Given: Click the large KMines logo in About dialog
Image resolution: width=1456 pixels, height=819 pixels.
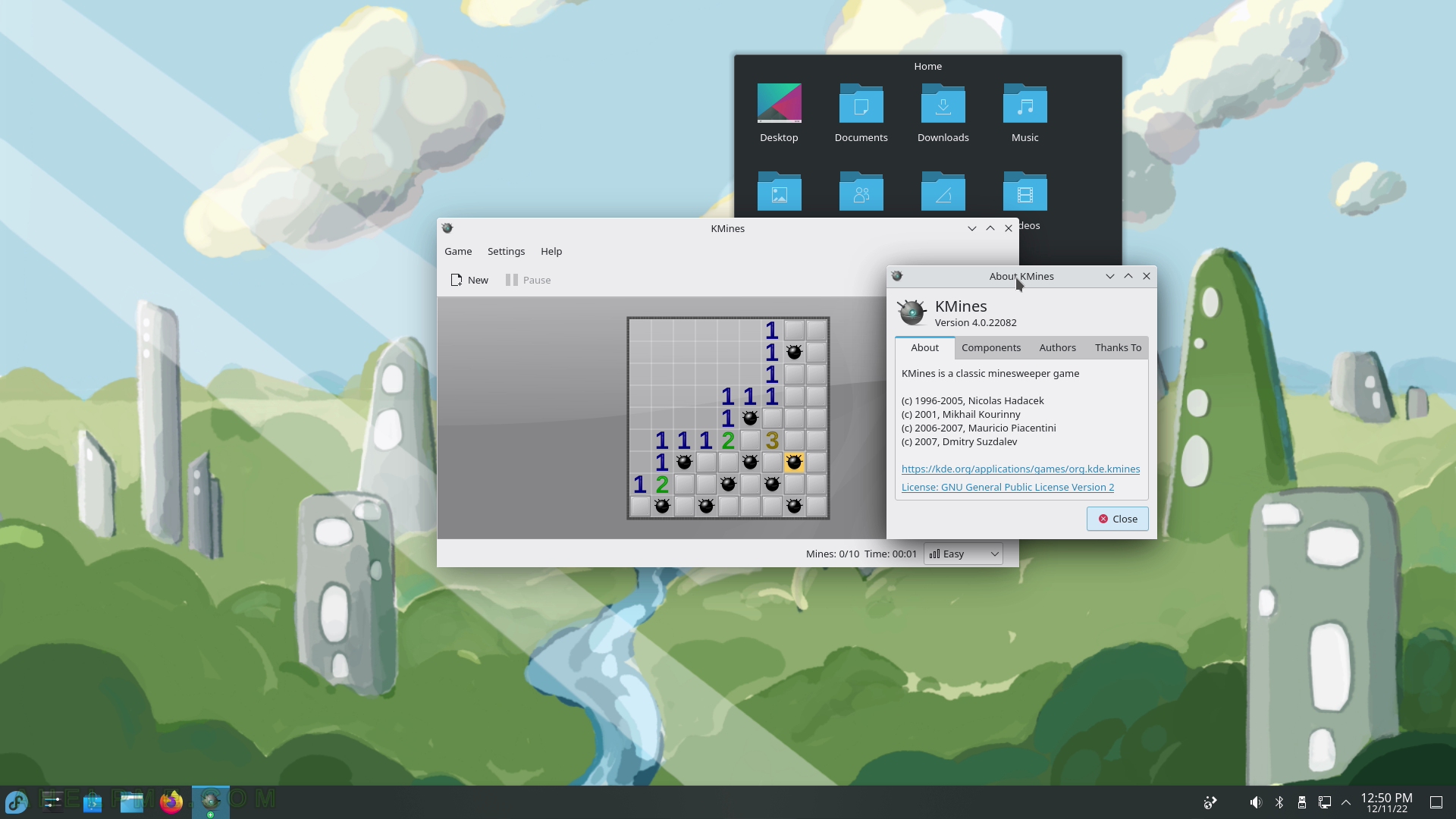Looking at the screenshot, I should [x=912, y=312].
